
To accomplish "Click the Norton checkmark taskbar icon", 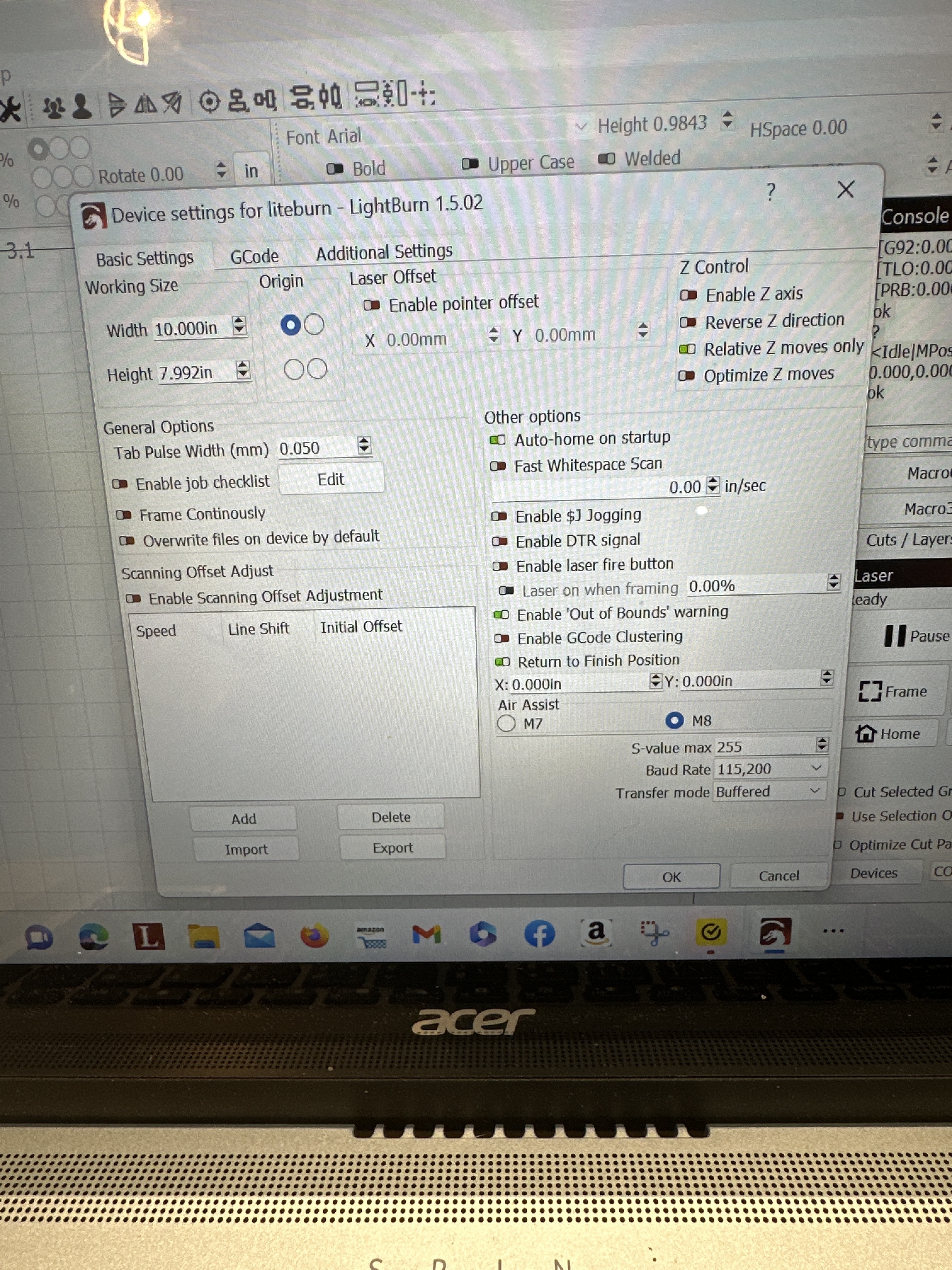I will coord(711,932).
